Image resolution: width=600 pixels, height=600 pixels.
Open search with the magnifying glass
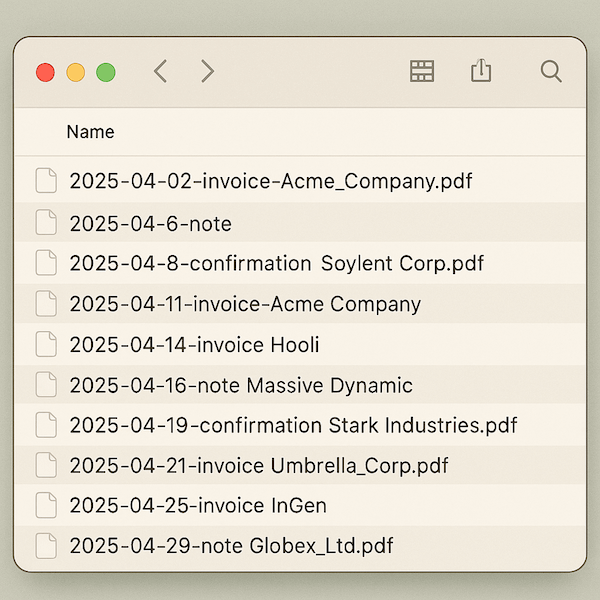550,71
